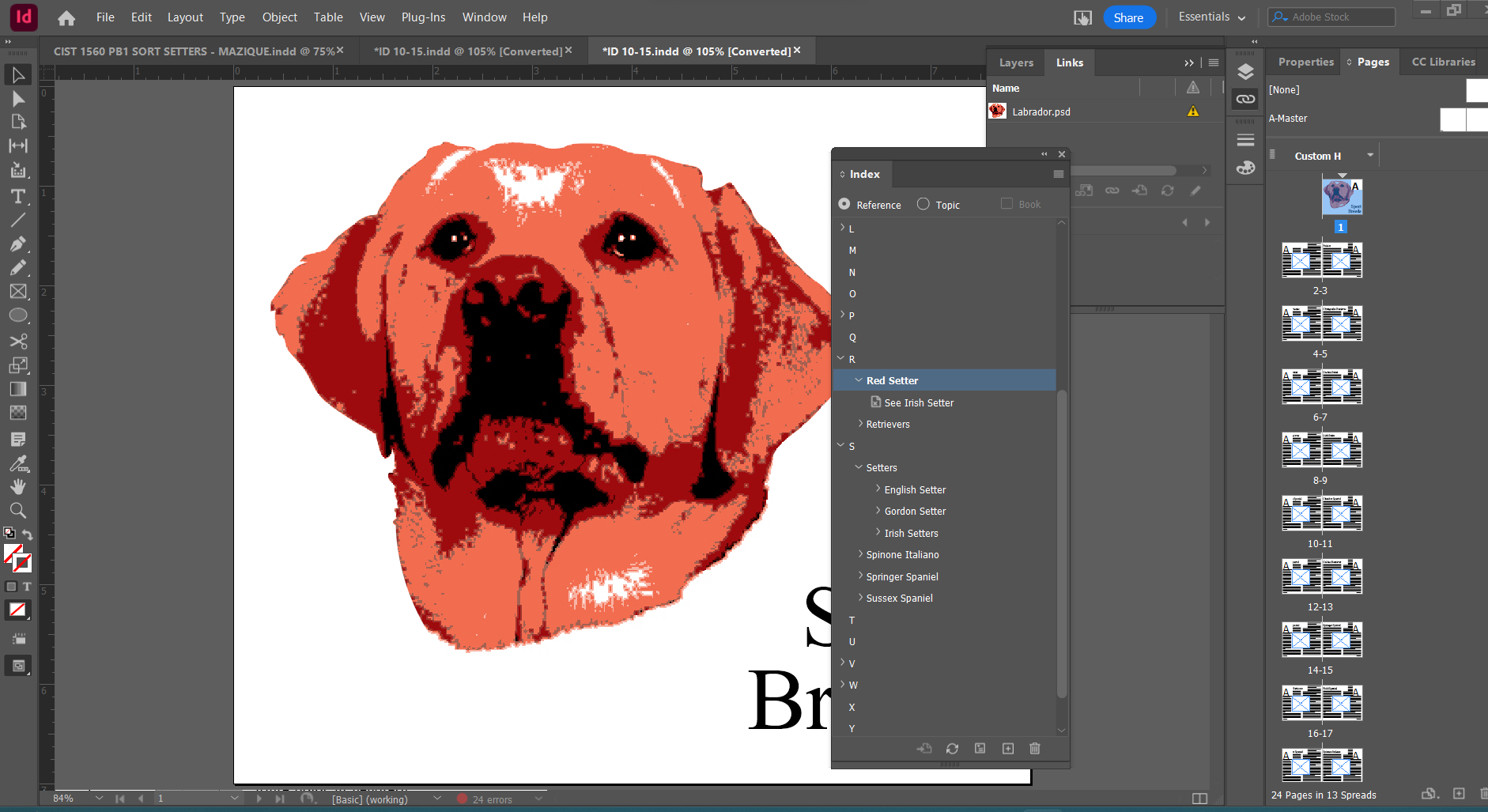Select the Scissors tool
This screenshot has width=1488, height=812.
tap(17, 342)
